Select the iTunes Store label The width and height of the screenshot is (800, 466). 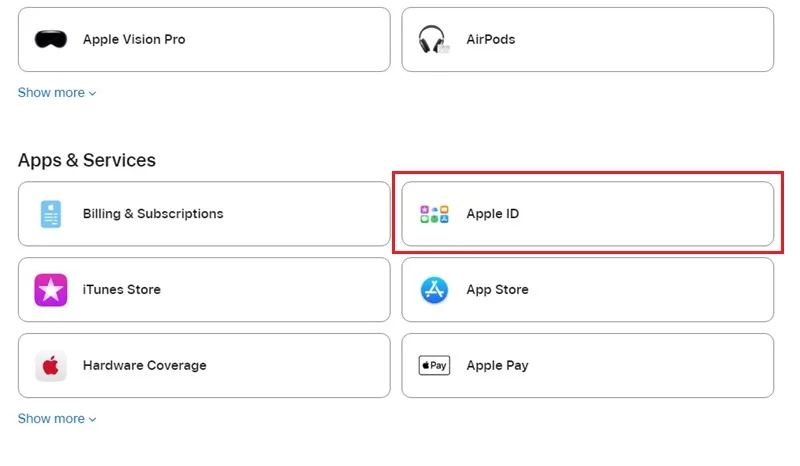tap(121, 289)
